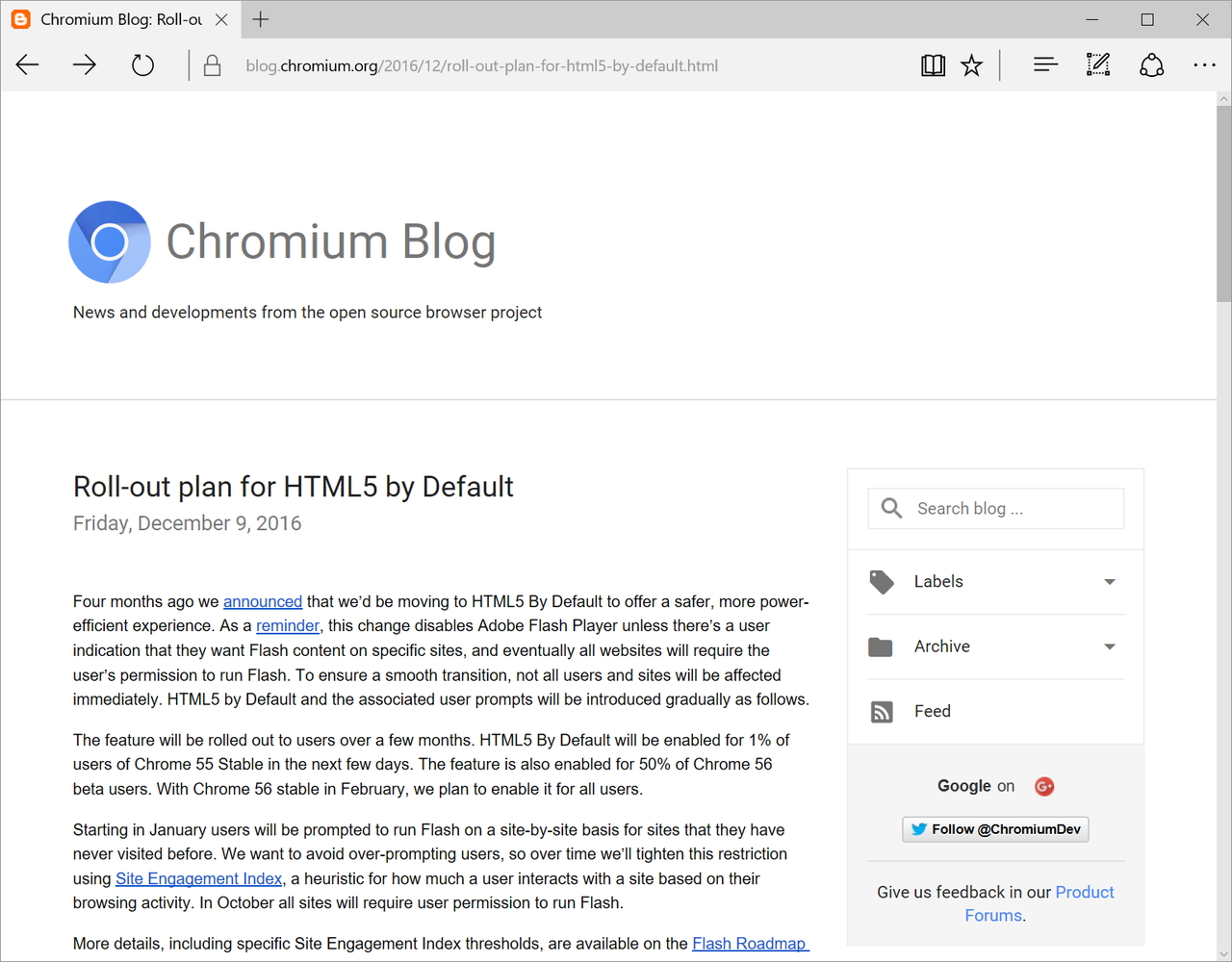This screenshot has height=962, width=1232.
Task: Open the blog's Feed icon
Action: pyautogui.click(x=881, y=711)
